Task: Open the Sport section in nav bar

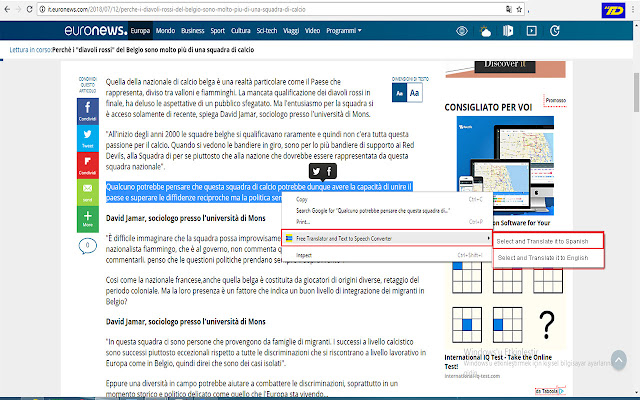Action: (218, 31)
